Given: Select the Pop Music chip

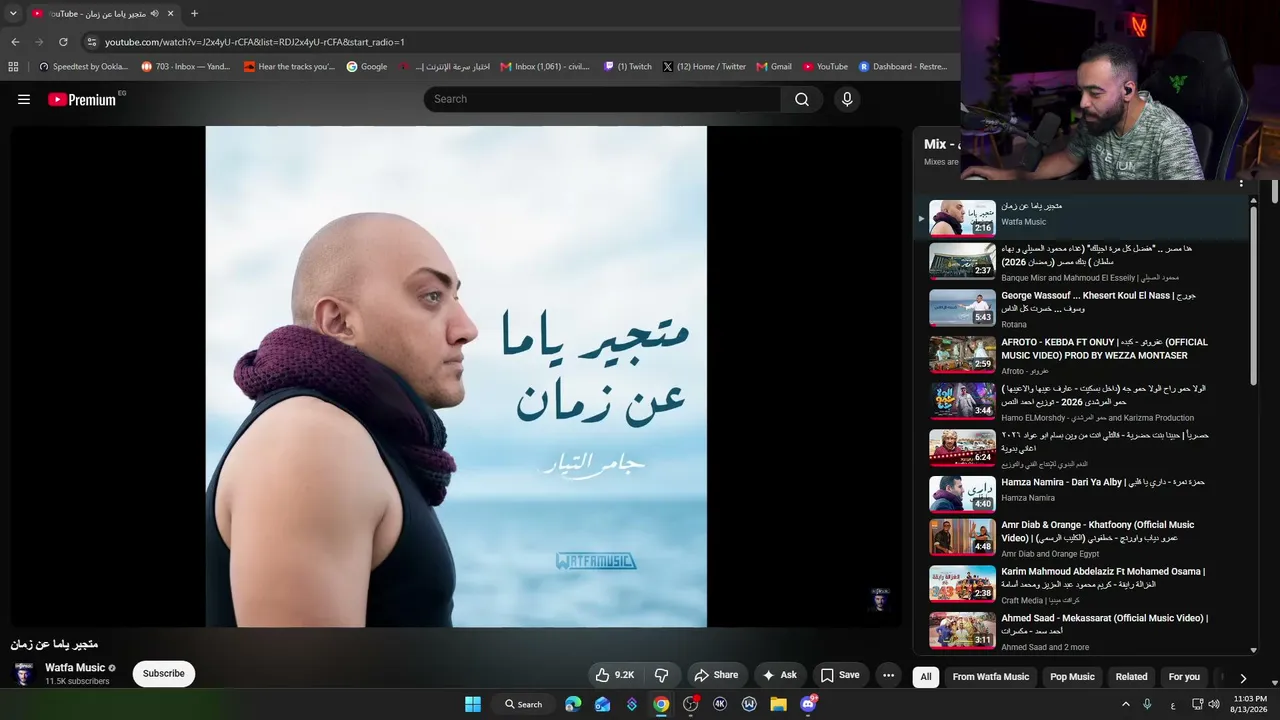Looking at the screenshot, I should coord(1072,677).
